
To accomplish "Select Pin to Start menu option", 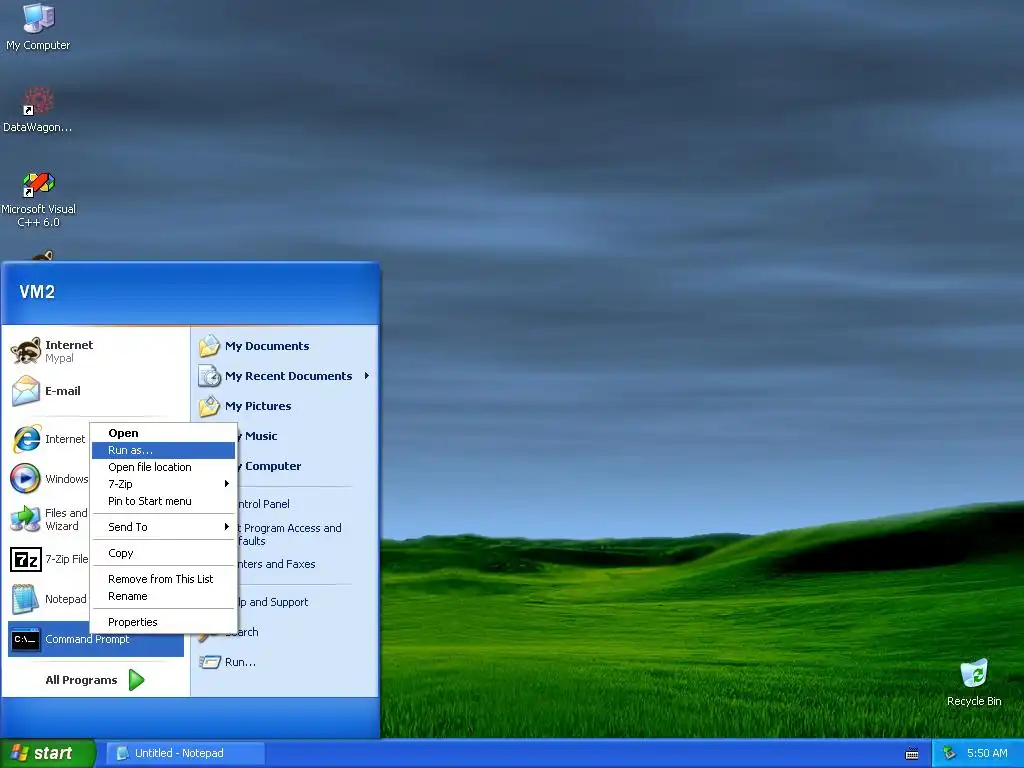I will click(x=163, y=501).
